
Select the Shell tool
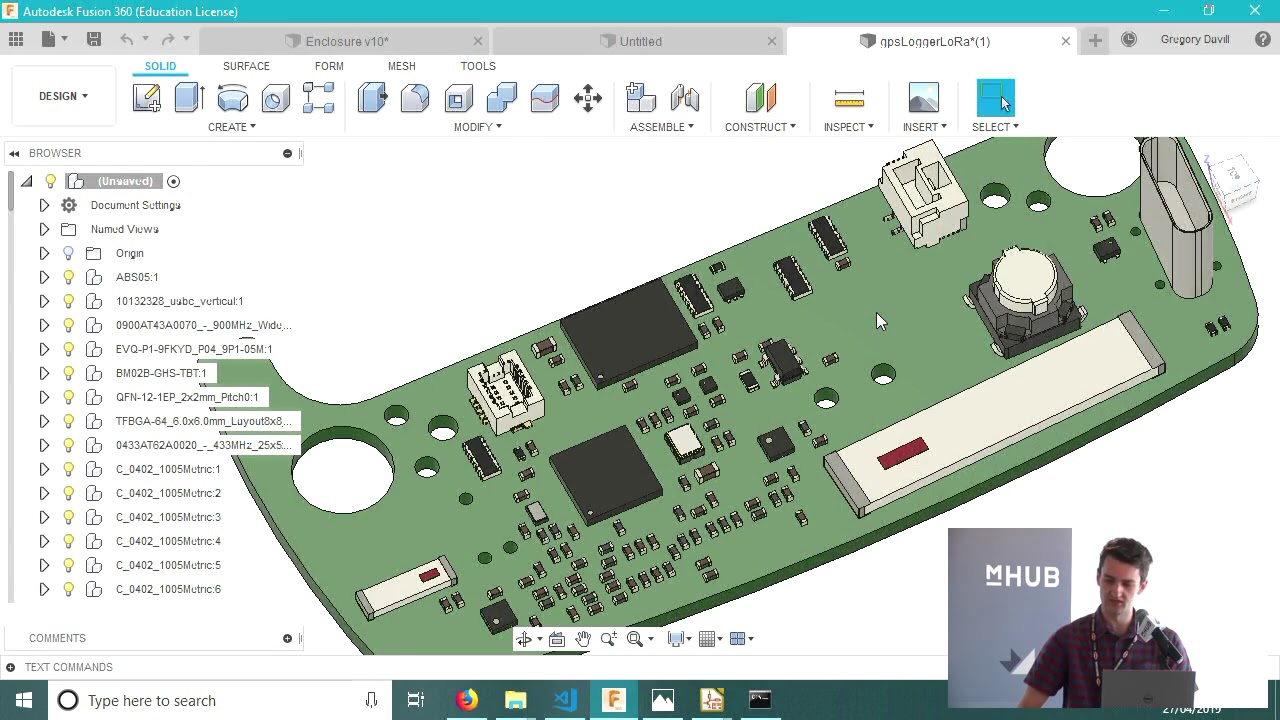click(x=458, y=98)
